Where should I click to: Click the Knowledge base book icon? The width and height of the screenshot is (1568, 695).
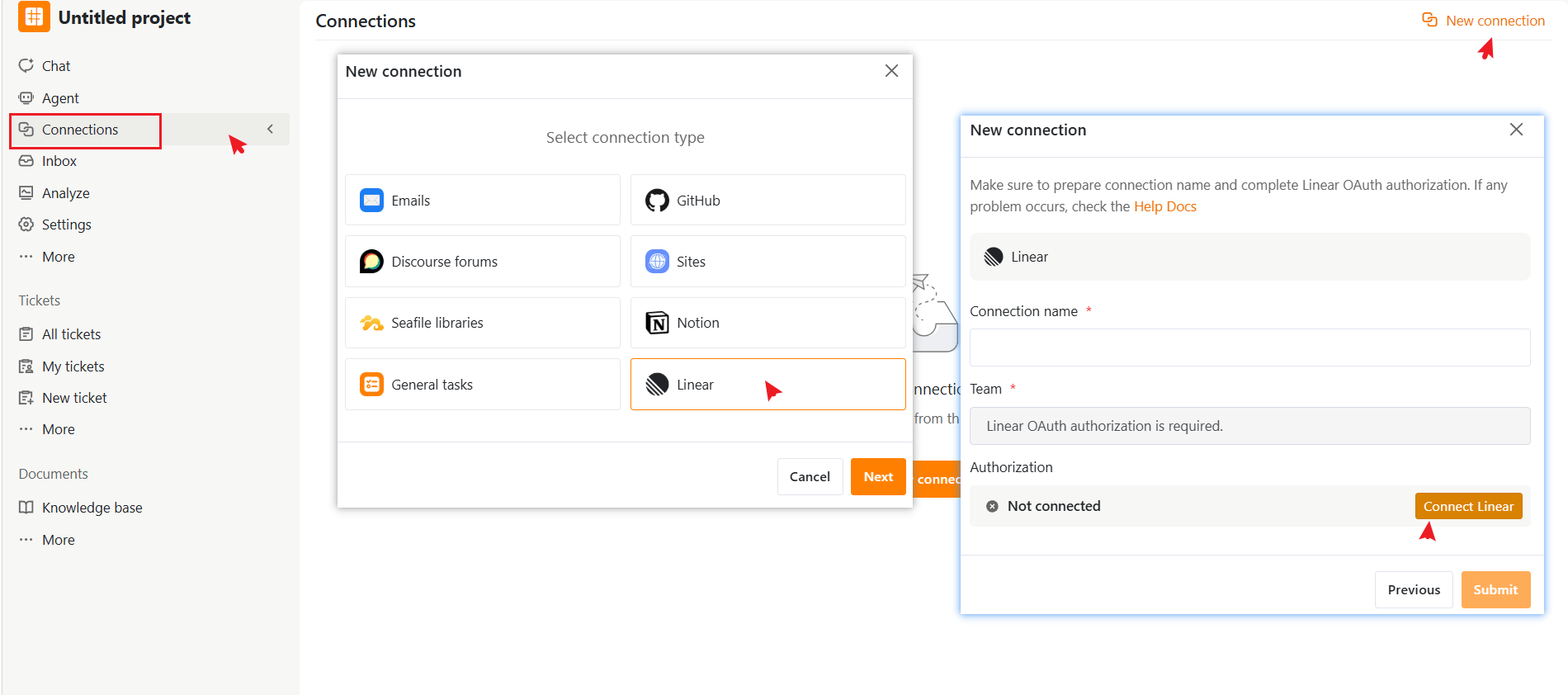click(x=26, y=508)
